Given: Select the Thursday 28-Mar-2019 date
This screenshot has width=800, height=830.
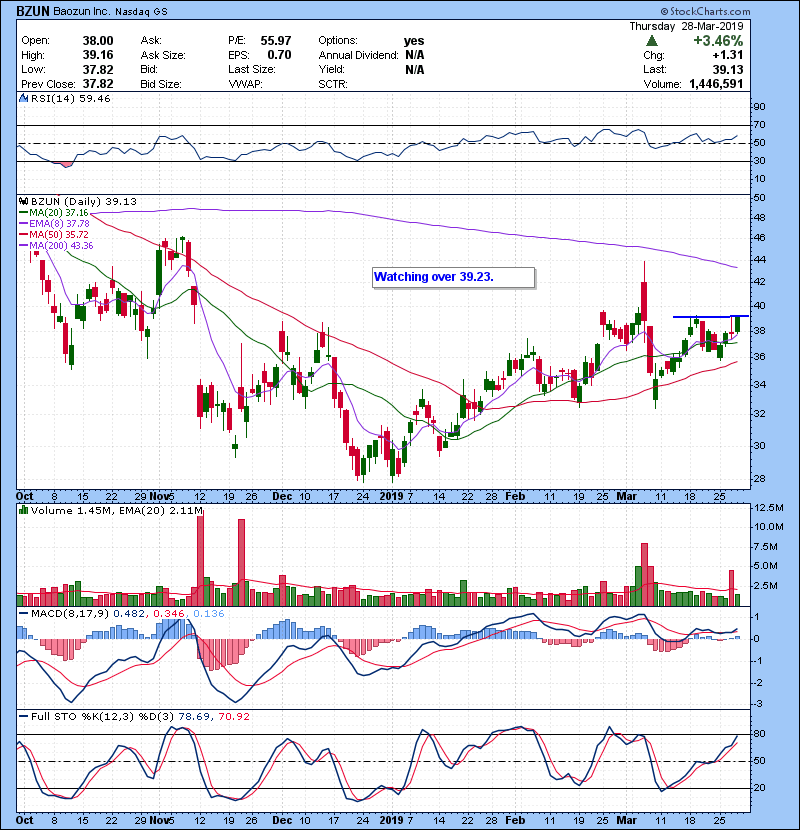Looking at the screenshot, I should click(x=686, y=26).
